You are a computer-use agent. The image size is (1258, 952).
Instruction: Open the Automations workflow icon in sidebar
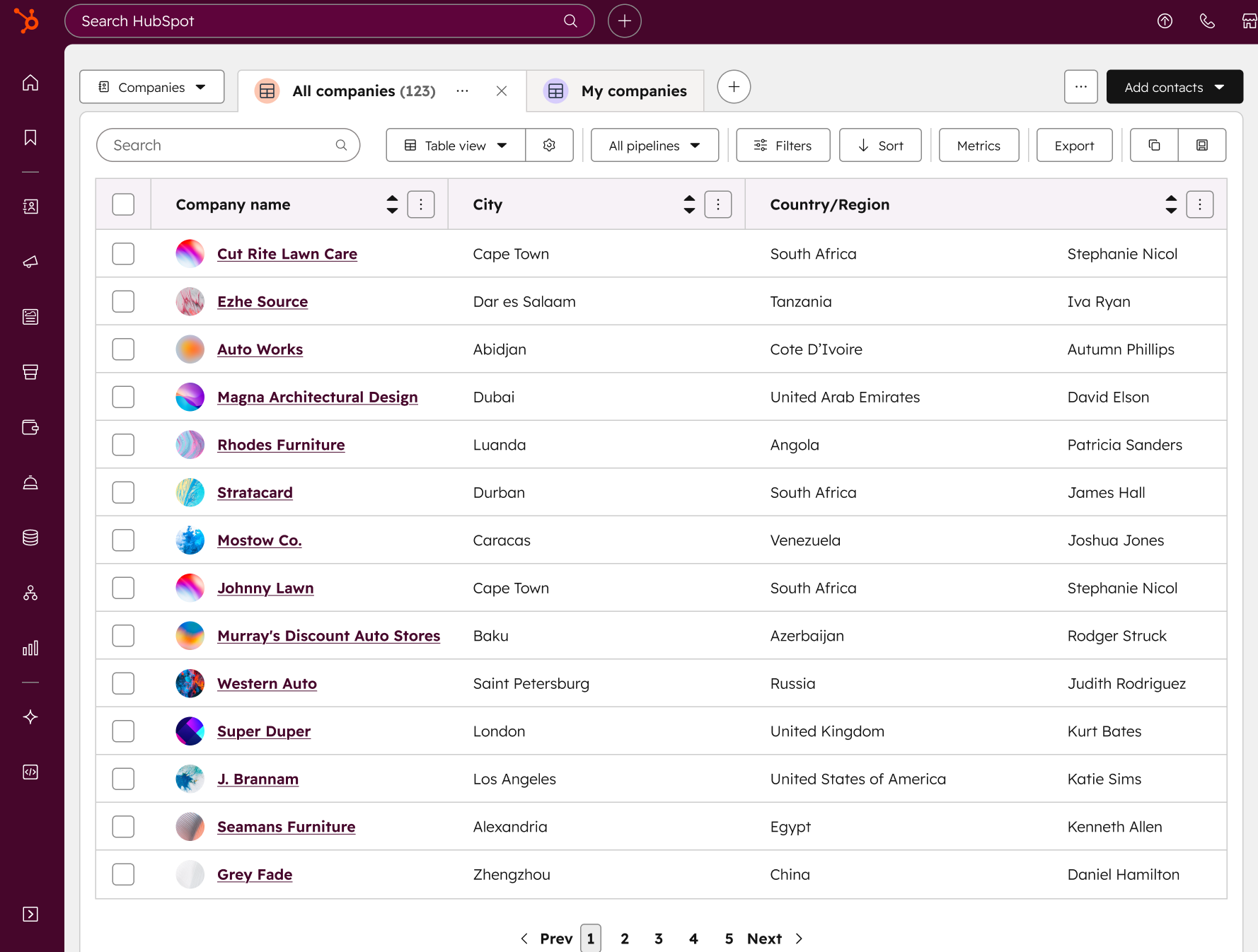(x=30, y=593)
